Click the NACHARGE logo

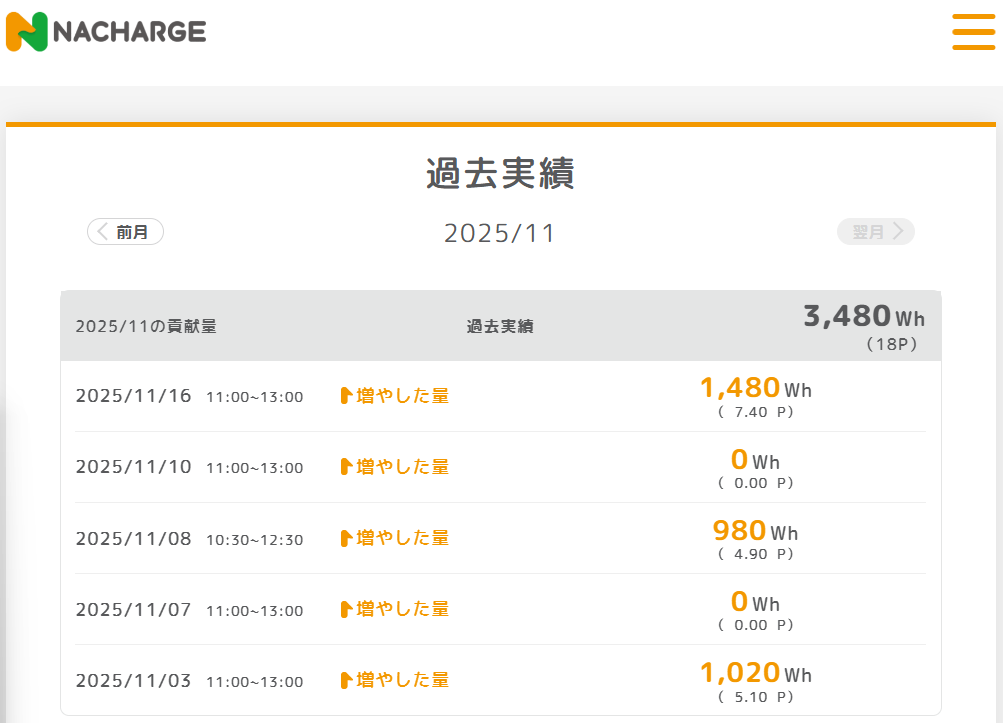click(106, 31)
